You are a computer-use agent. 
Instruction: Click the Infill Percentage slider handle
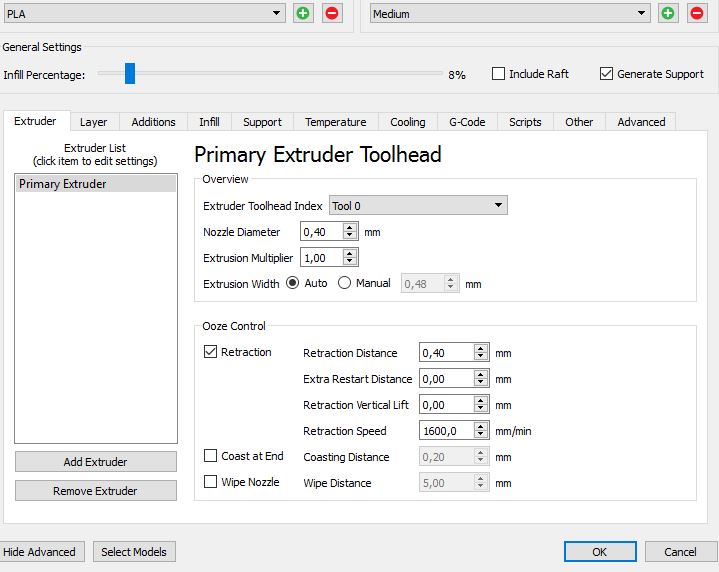tap(130, 74)
